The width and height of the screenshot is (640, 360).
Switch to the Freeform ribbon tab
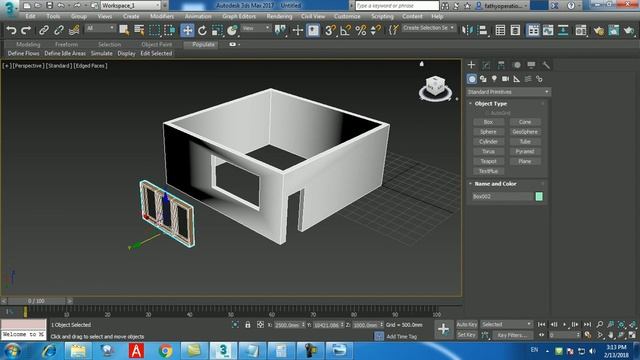coord(67,44)
